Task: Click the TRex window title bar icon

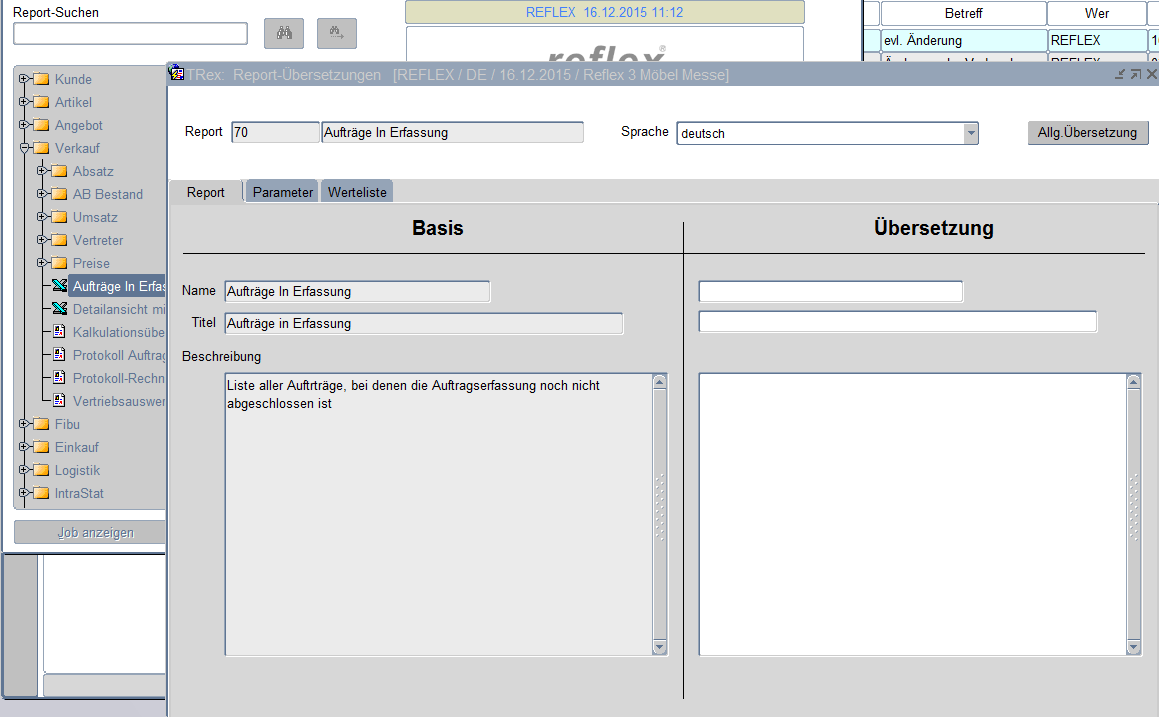Action: 177,74
